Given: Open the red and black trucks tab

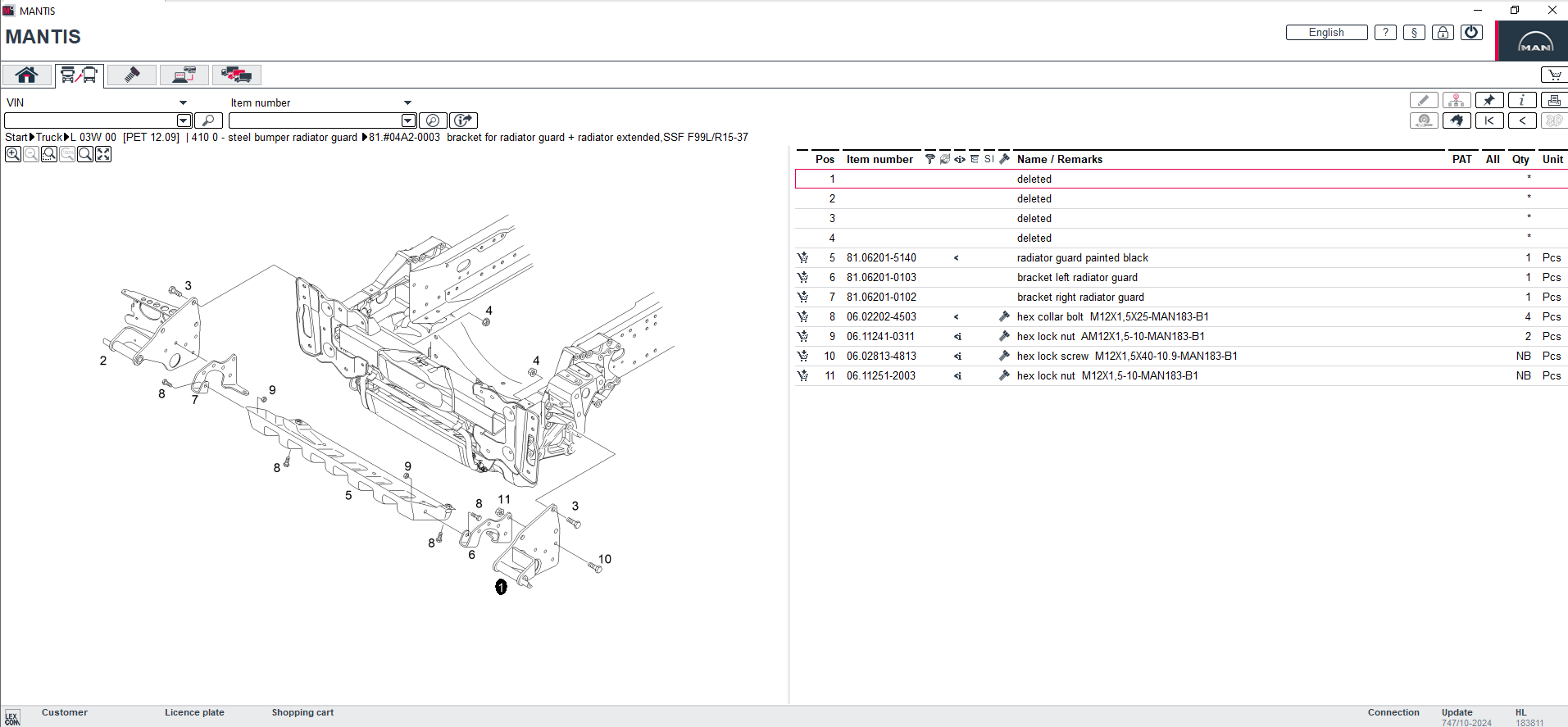Looking at the screenshot, I should [236, 75].
